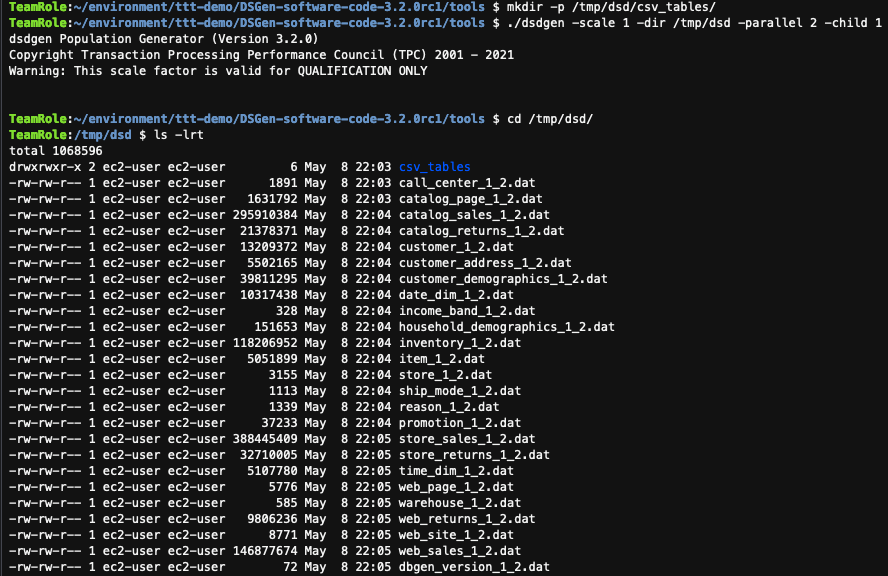888x576 pixels.
Task: Click the mkdir -p command text
Action: pos(612,7)
